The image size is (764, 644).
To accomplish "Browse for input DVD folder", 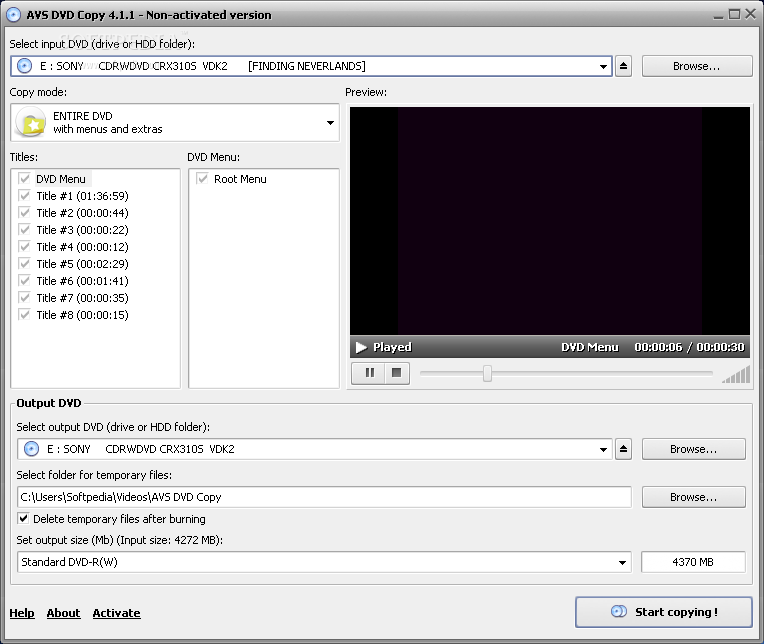I will [x=697, y=66].
